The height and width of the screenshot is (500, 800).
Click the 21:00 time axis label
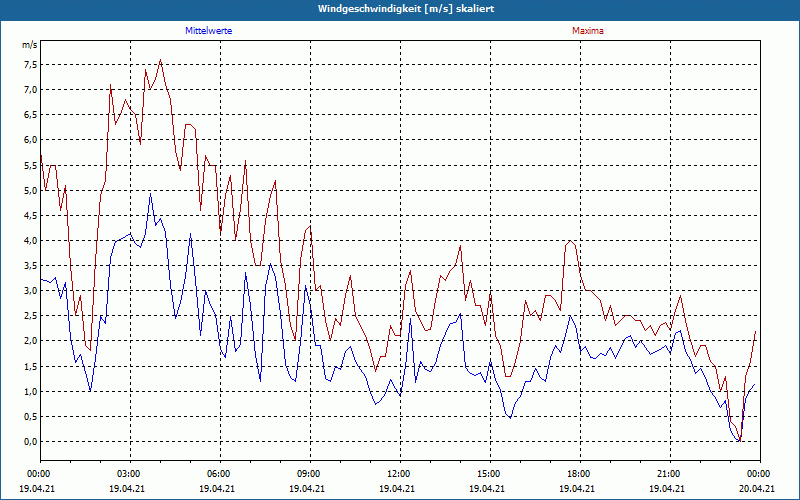[667, 474]
